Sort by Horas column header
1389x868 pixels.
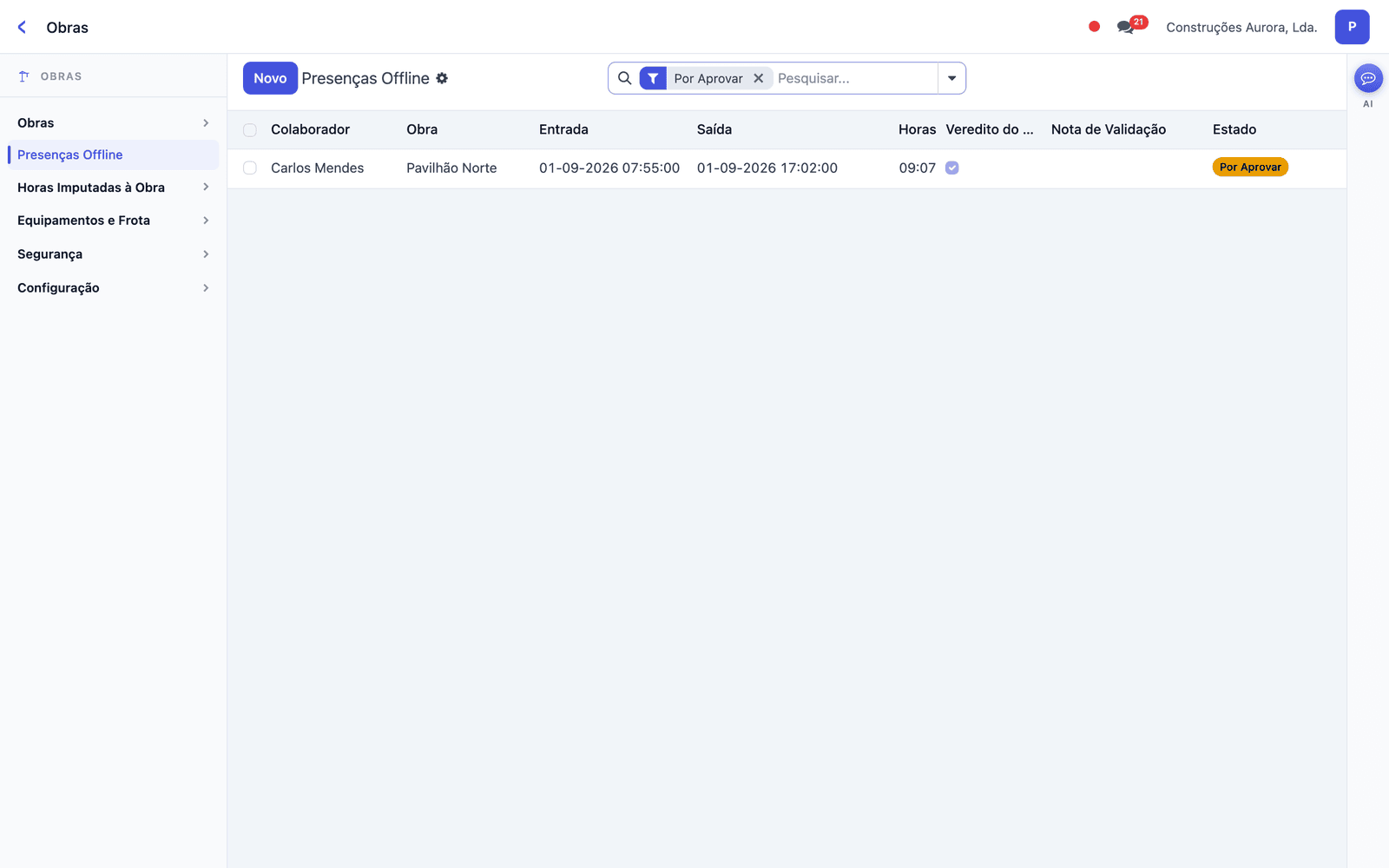[x=917, y=129]
